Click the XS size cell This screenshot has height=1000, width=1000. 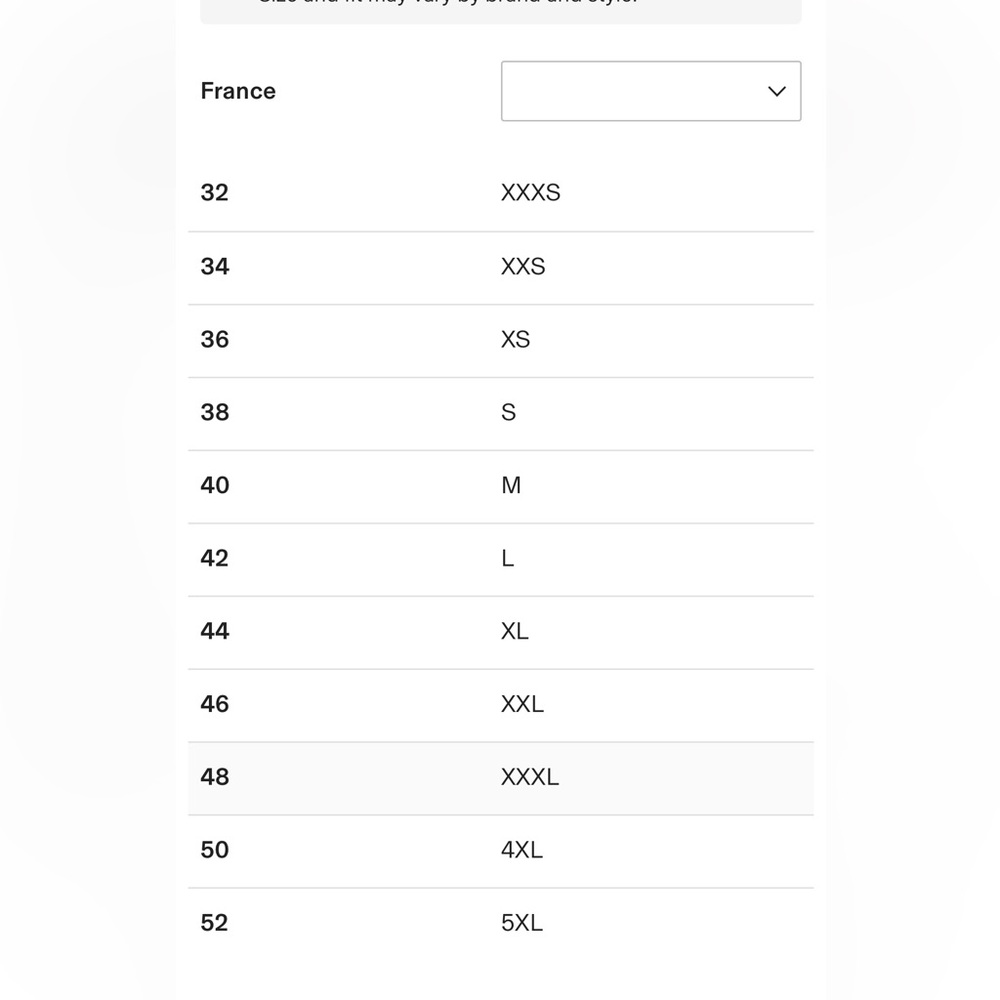click(x=515, y=340)
